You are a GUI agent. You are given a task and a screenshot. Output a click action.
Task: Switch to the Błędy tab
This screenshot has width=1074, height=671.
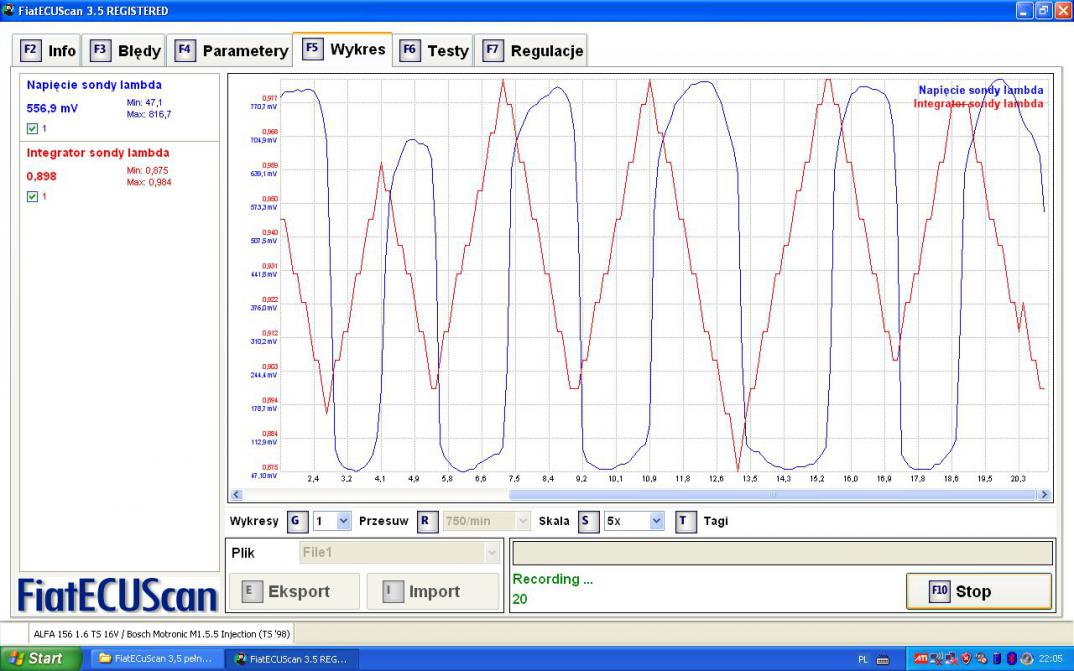coord(125,50)
